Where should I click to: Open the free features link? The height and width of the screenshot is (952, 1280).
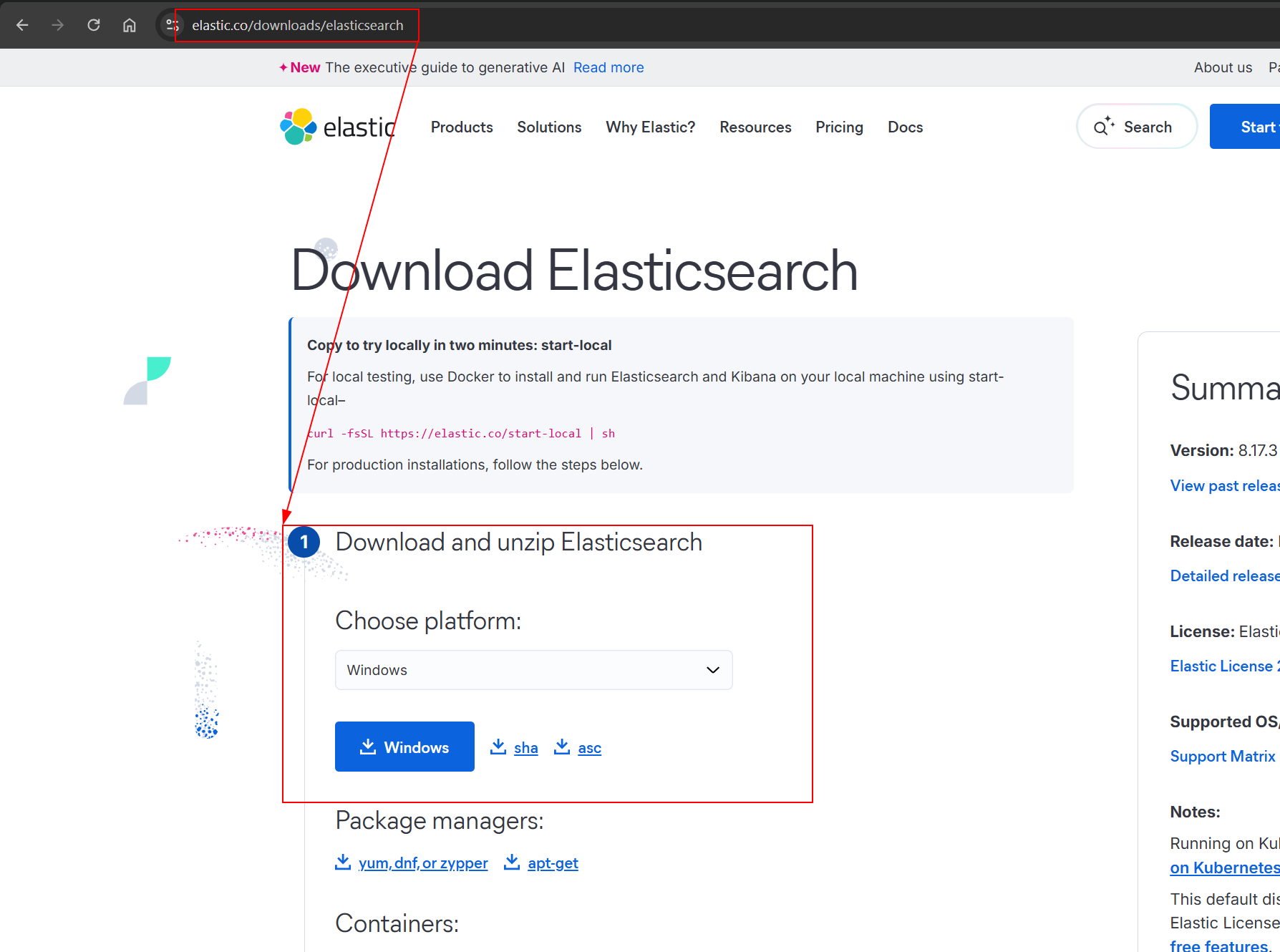coord(1221,945)
